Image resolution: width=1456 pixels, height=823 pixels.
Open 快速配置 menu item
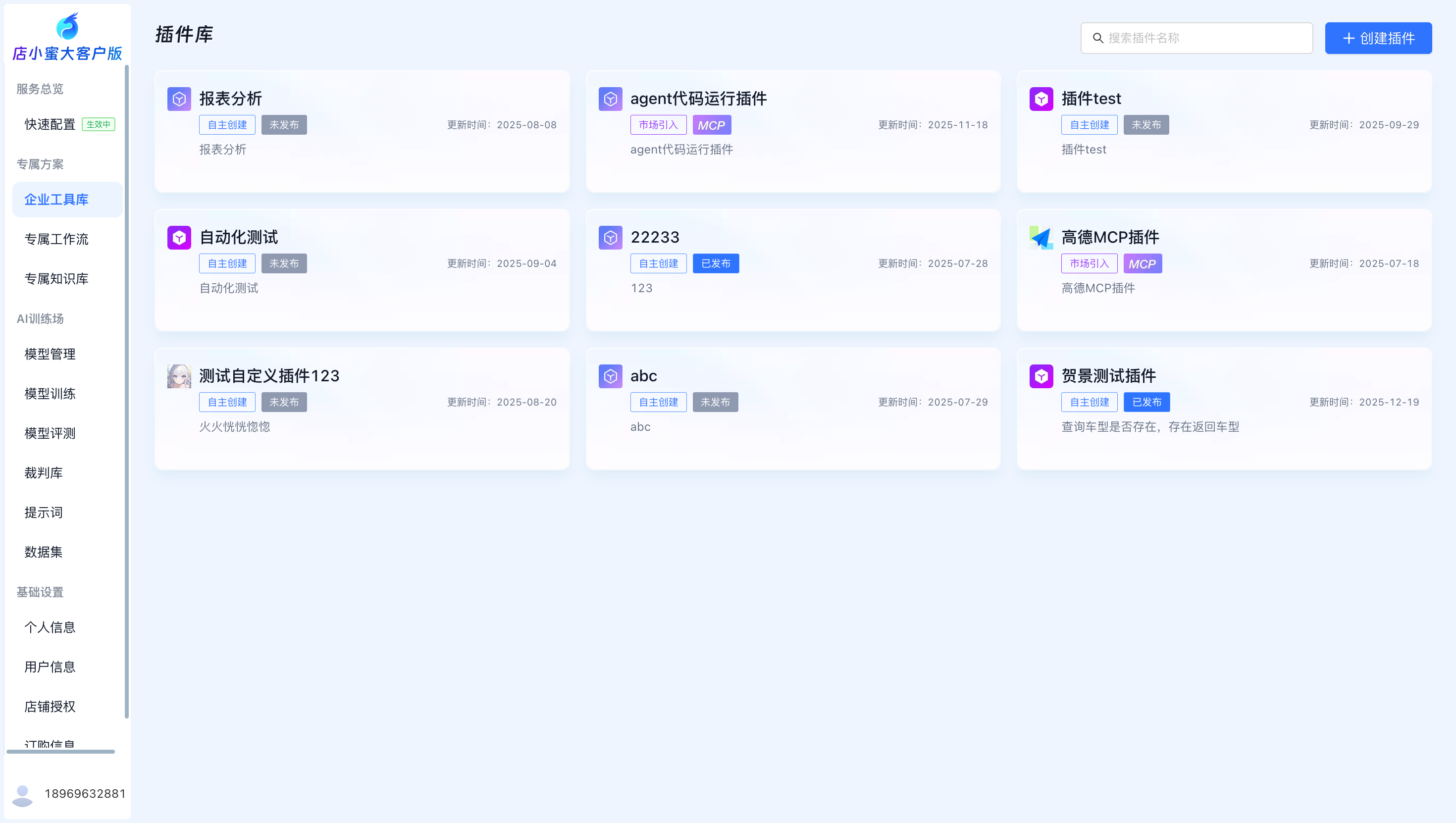click(x=50, y=124)
